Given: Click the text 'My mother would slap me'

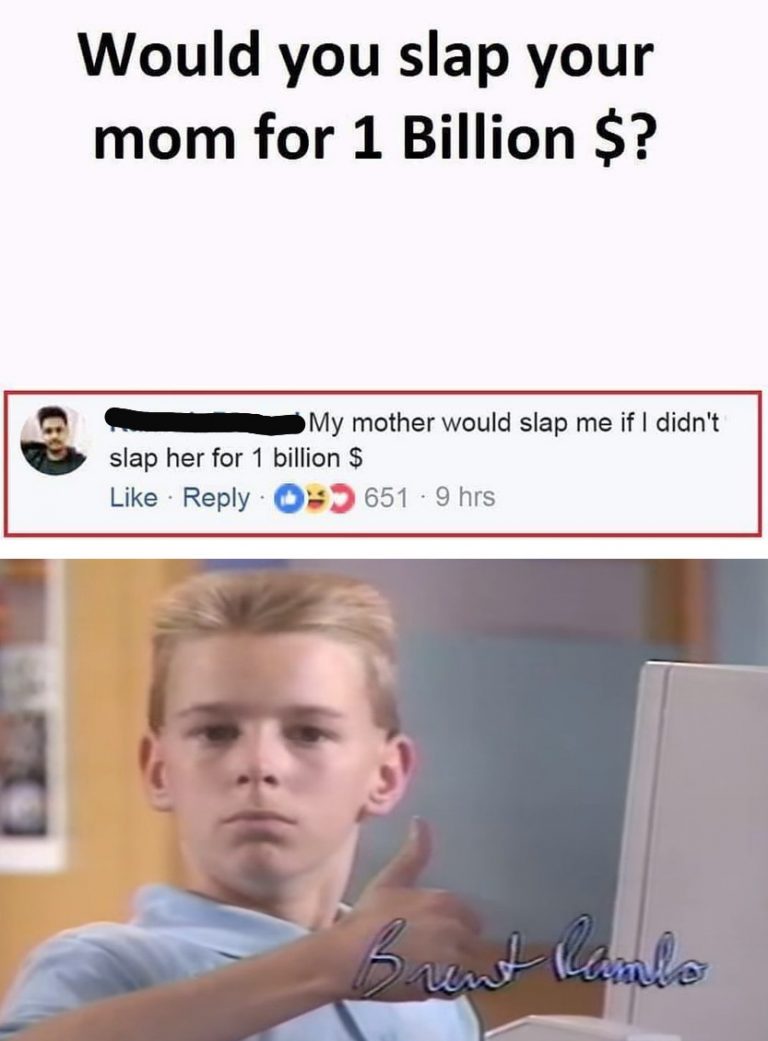Looking at the screenshot, I should click(x=461, y=423).
